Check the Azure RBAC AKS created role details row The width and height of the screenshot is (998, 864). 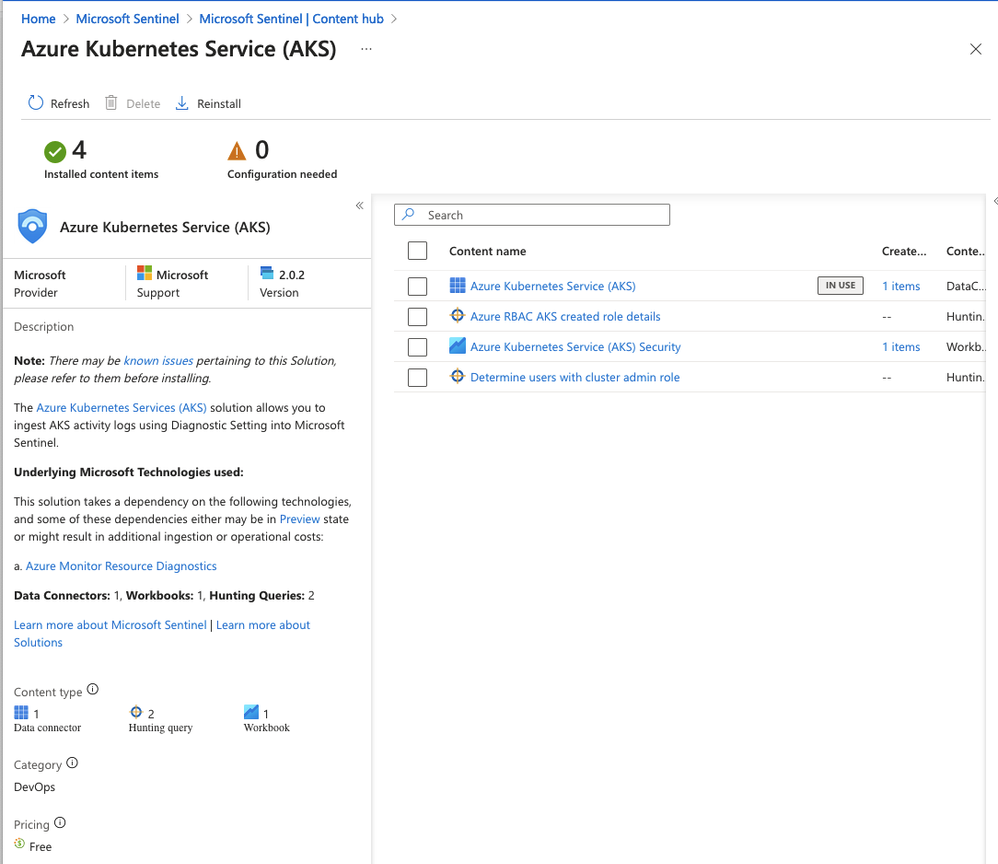[418, 317]
